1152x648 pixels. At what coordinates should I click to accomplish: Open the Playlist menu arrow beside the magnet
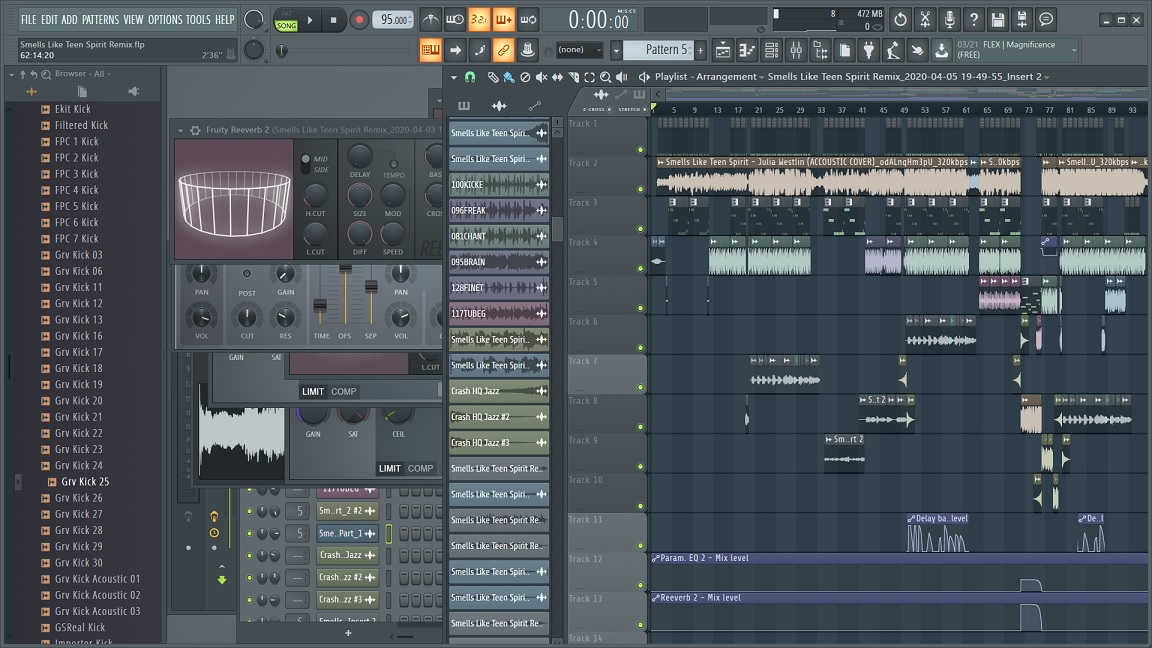[x=453, y=77]
